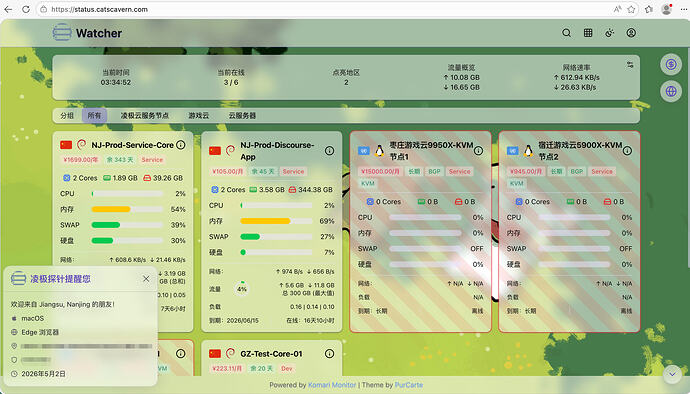The image size is (690, 394).
Task: Click the 4% traffic ring on Discourse-App
Action: (242, 289)
